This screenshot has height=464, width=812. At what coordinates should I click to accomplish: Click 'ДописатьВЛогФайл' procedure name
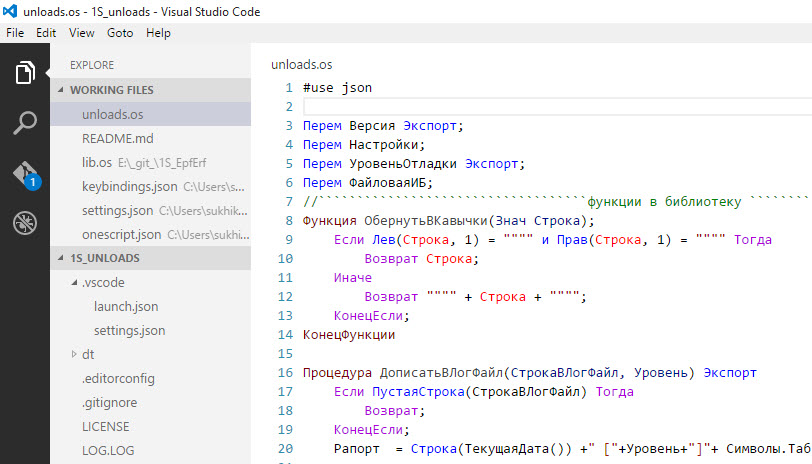click(441, 373)
